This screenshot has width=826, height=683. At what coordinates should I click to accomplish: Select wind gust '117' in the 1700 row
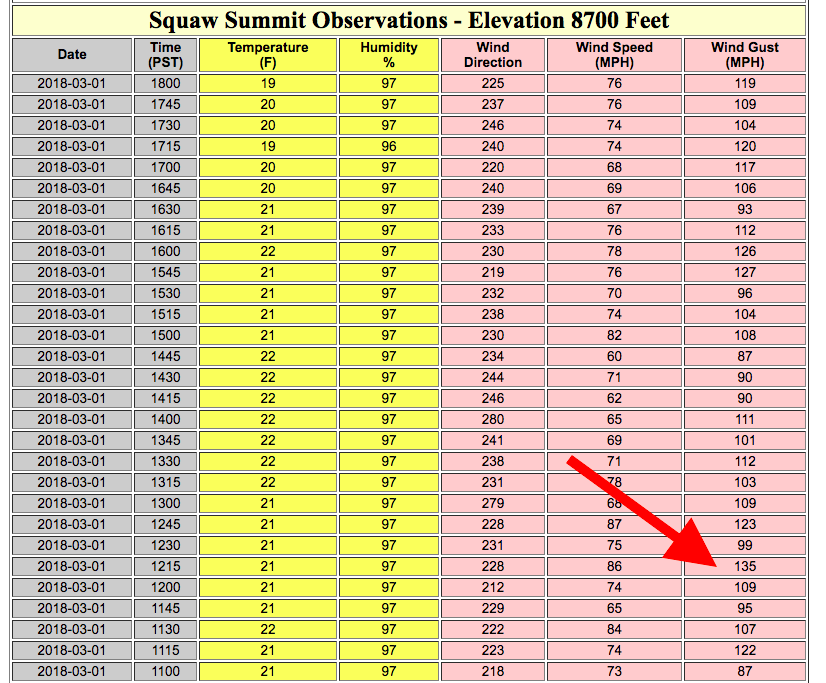(745, 168)
